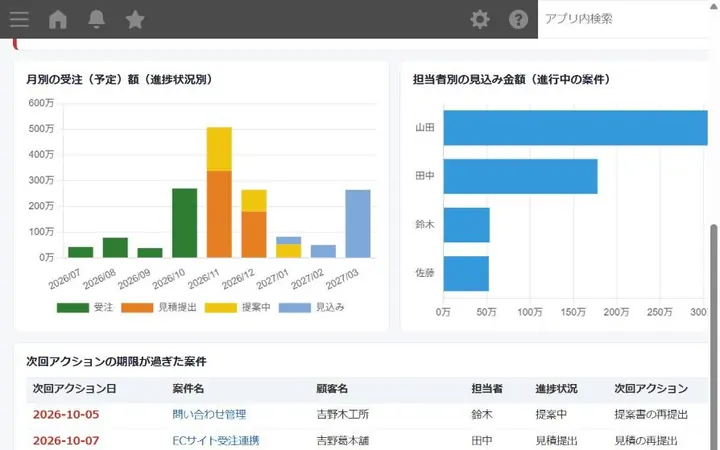Click customer name 吉野木工所
The height and width of the screenshot is (450, 720).
click(x=343, y=414)
